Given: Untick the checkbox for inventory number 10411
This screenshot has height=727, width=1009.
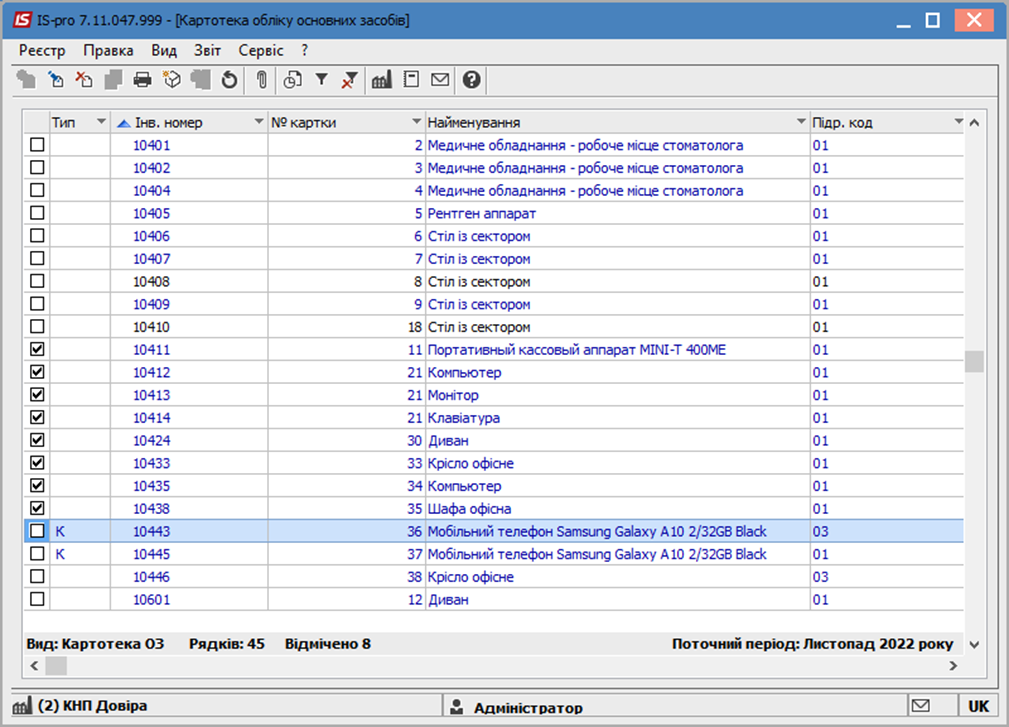Looking at the screenshot, I should pyautogui.click(x=37, y=349).
